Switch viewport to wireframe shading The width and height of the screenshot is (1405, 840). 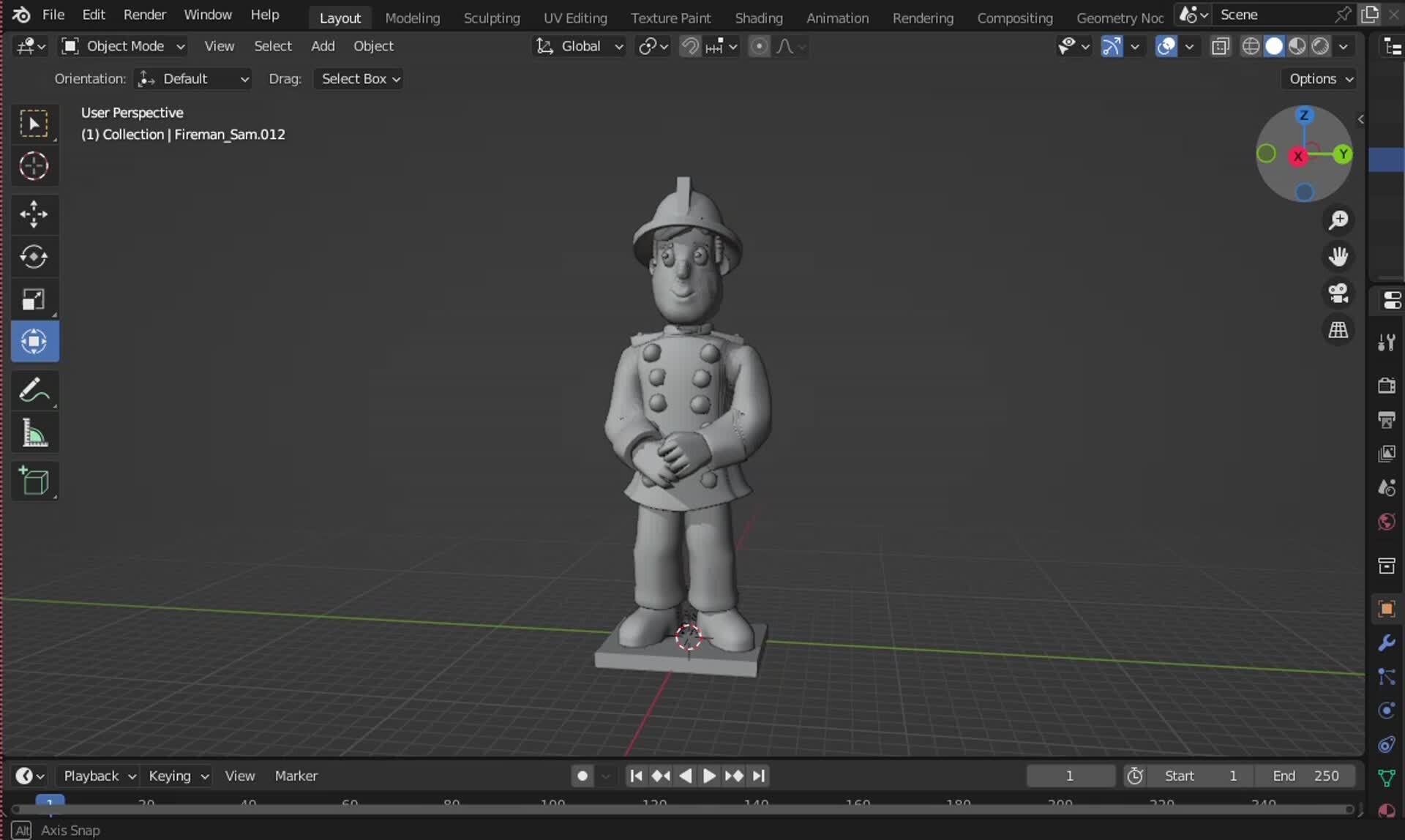tap(1251, 46)
